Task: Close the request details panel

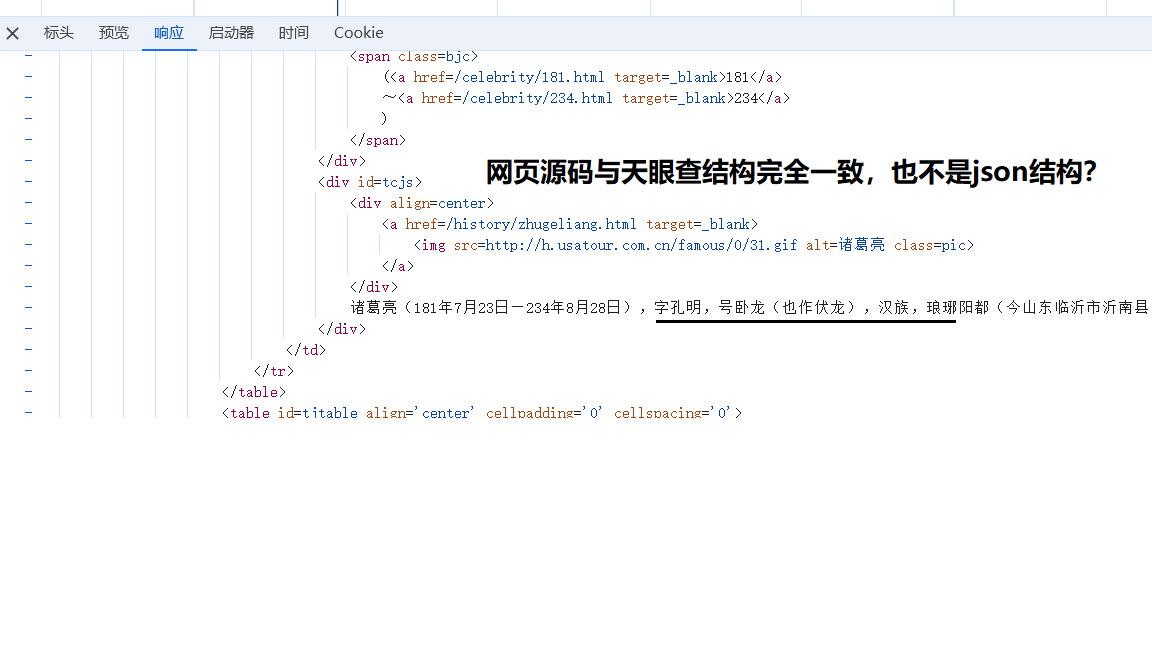Action: (13, 33)
